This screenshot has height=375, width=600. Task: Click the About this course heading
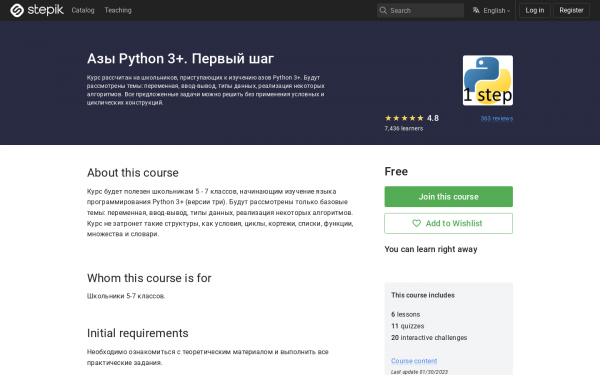pos(132,173)
